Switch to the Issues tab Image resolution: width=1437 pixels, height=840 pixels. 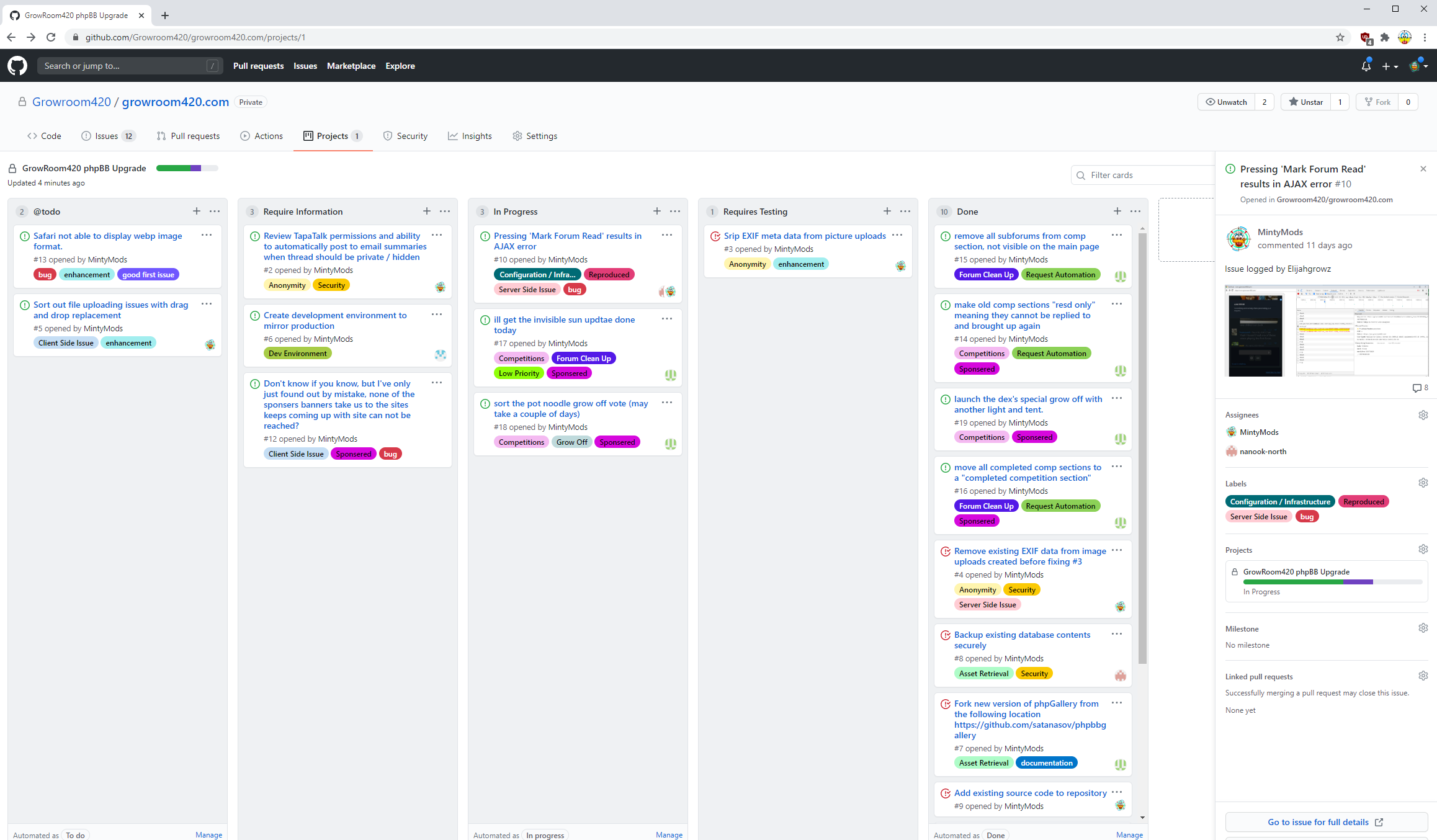107,136
